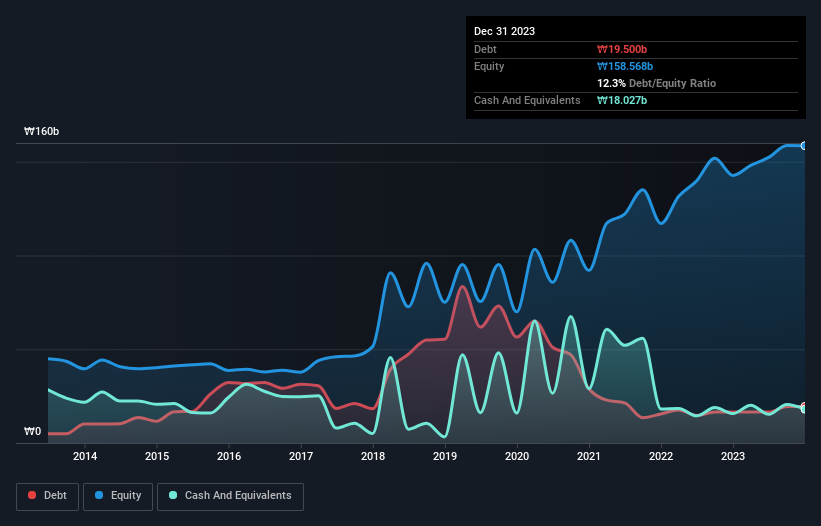
Task: Click the ₩158.568b equity value
Action: point(625,66)
